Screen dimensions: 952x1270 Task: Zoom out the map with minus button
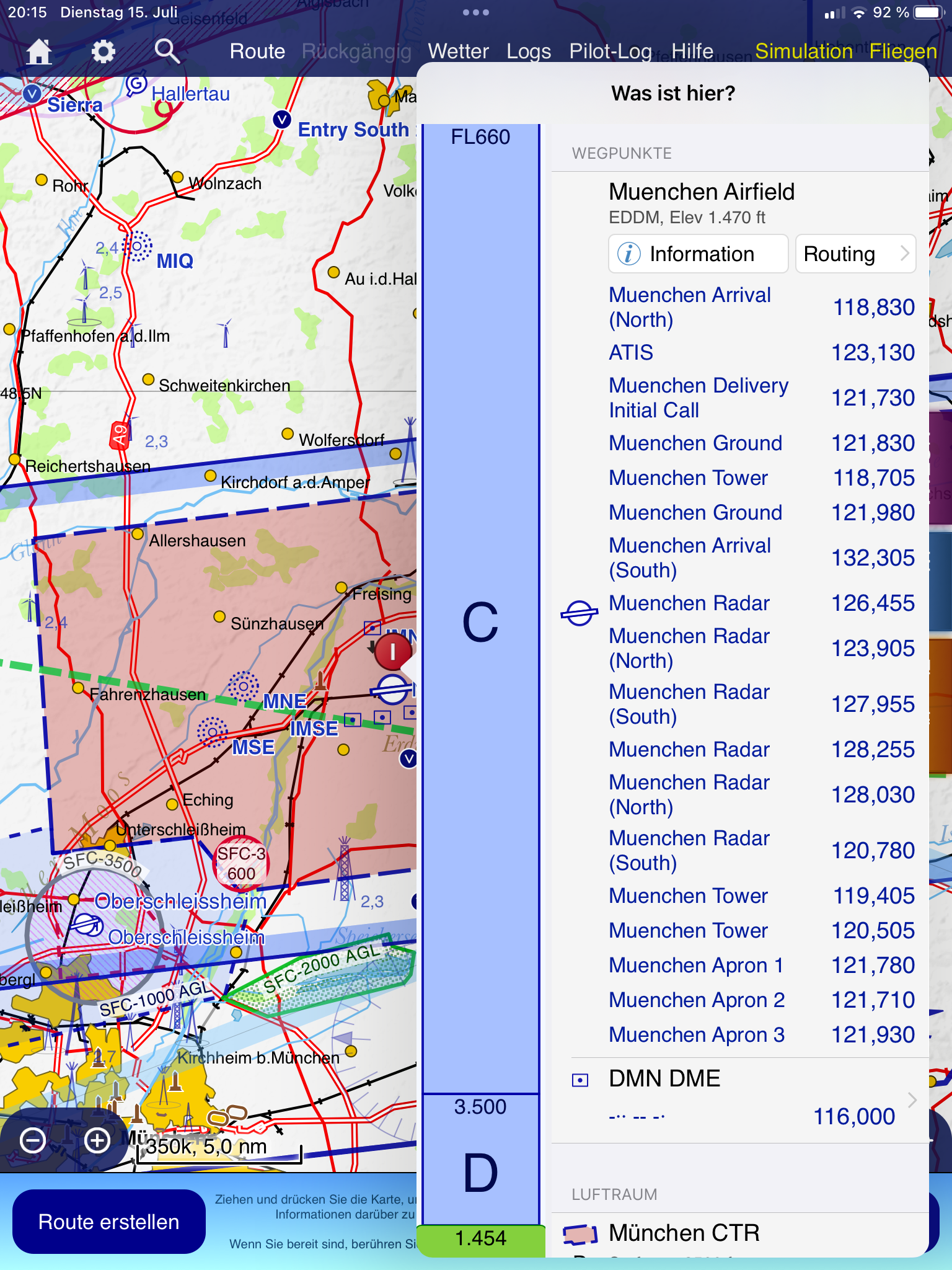[32, 1140]
